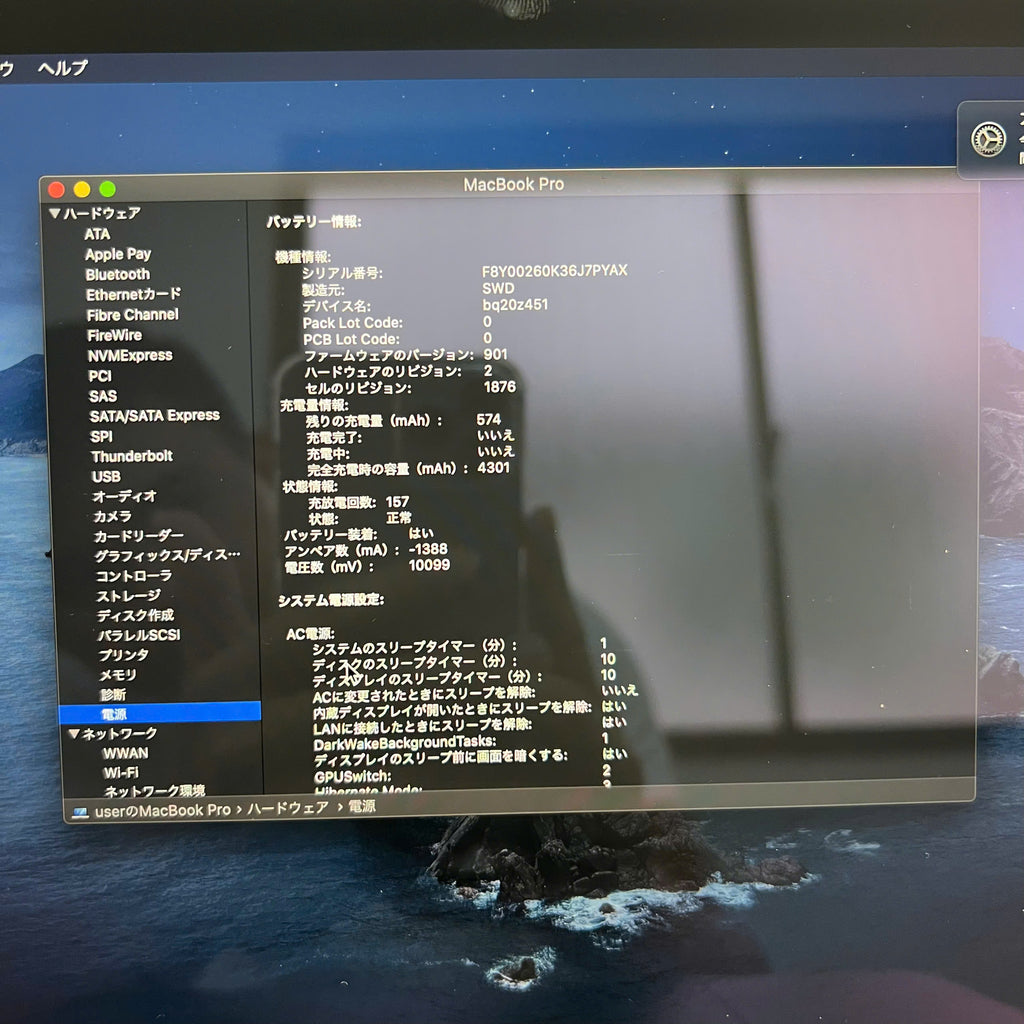This screenshot has width=1024, height=1024.
Task: Close the MacBook Pro window
Action: (56, 189)
